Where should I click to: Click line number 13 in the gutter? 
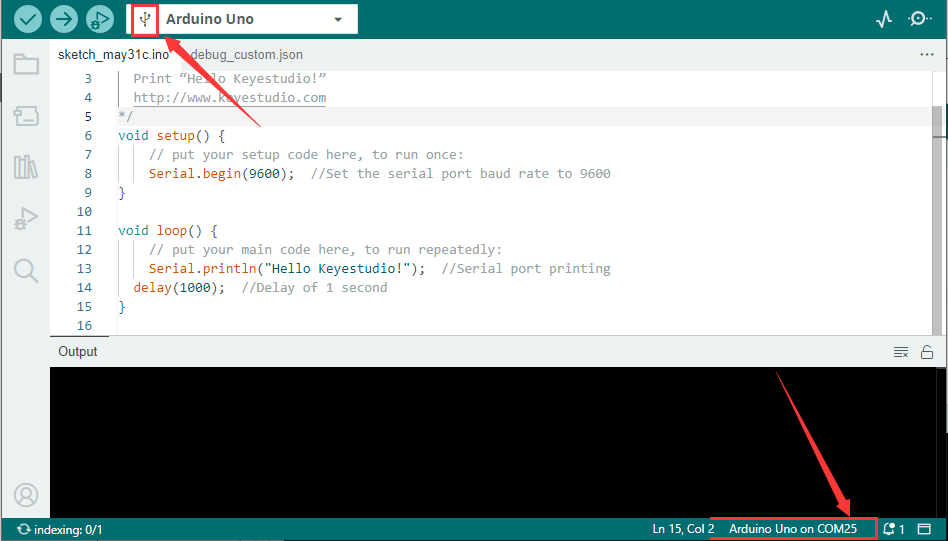pyautogui.click(x=85, y=268)
